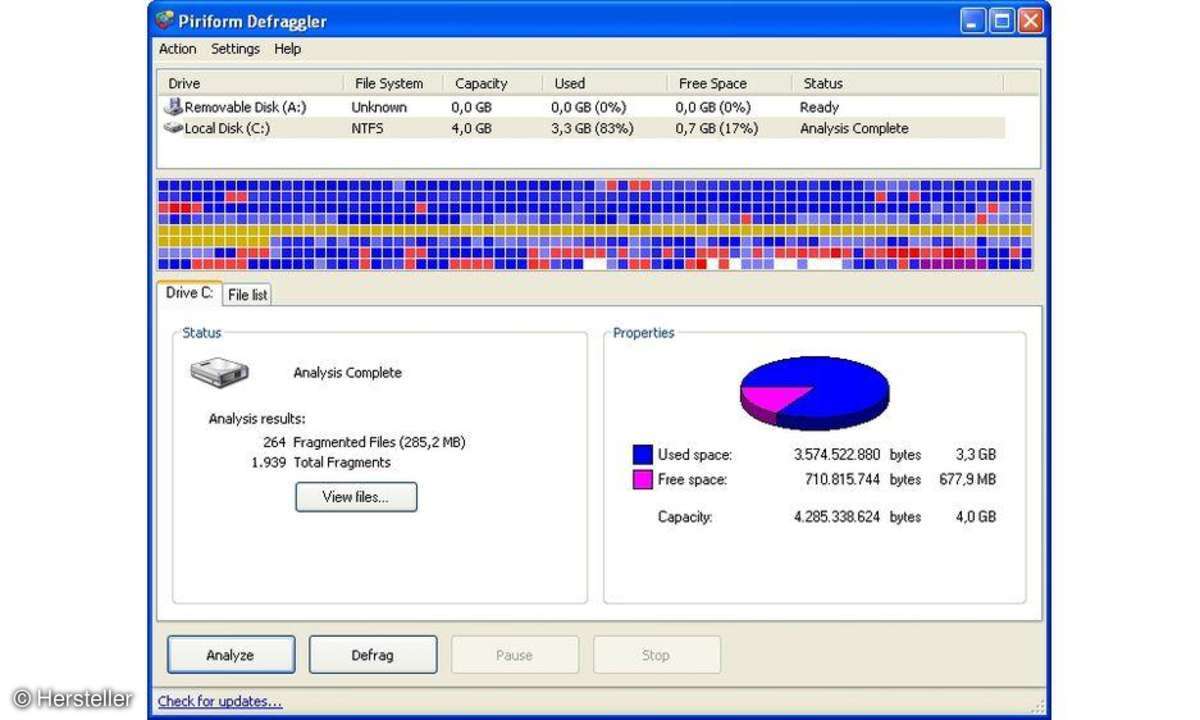Minimize the Defraggler window
Viewport: 1200px width, 720px height.
coord(973,21)
